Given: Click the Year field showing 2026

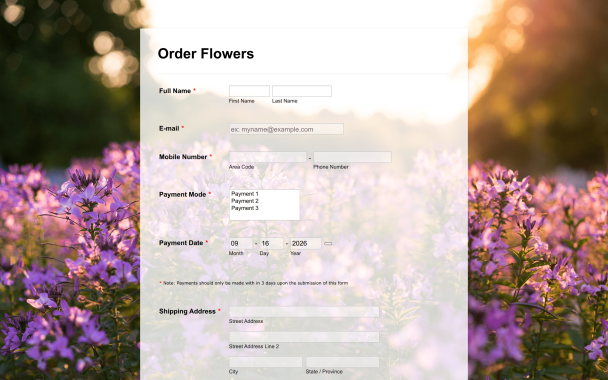Looking at the screenshot, I should (306, 244).
